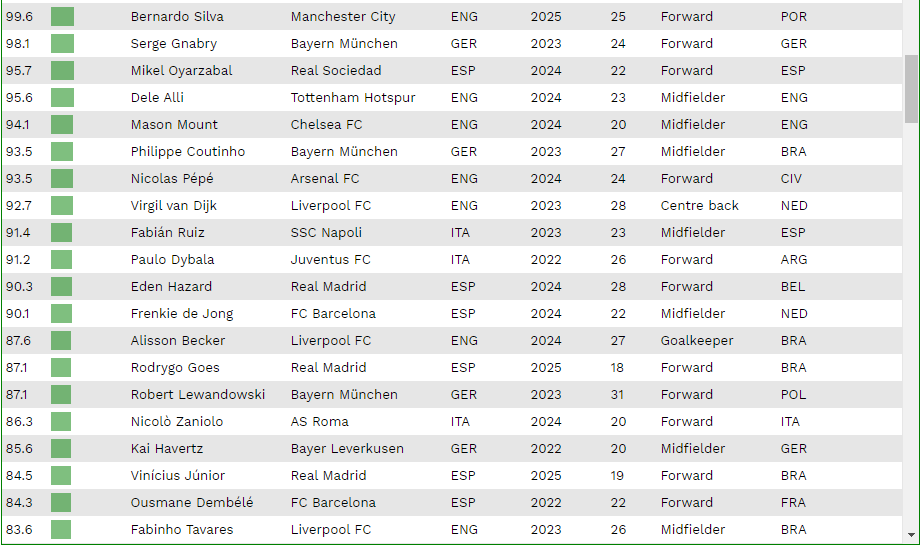
Task: Click the scroll down arrow of the table
Action: pos(912,535)
